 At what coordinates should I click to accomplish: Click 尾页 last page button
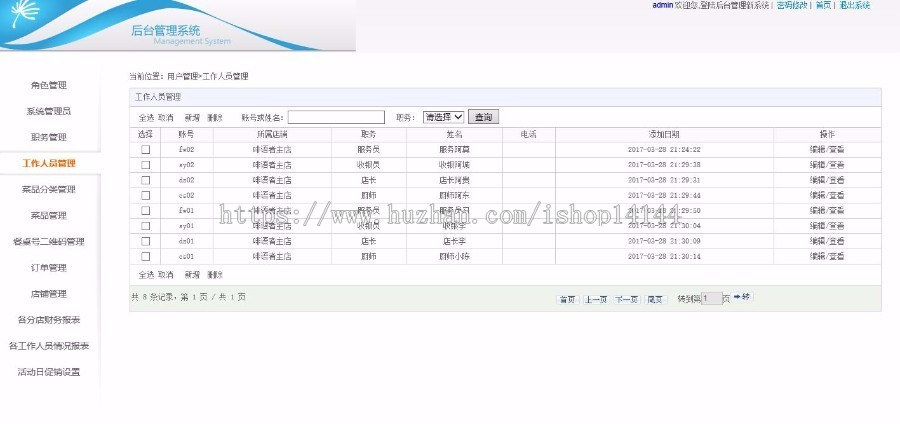click(x=655, y=299)
